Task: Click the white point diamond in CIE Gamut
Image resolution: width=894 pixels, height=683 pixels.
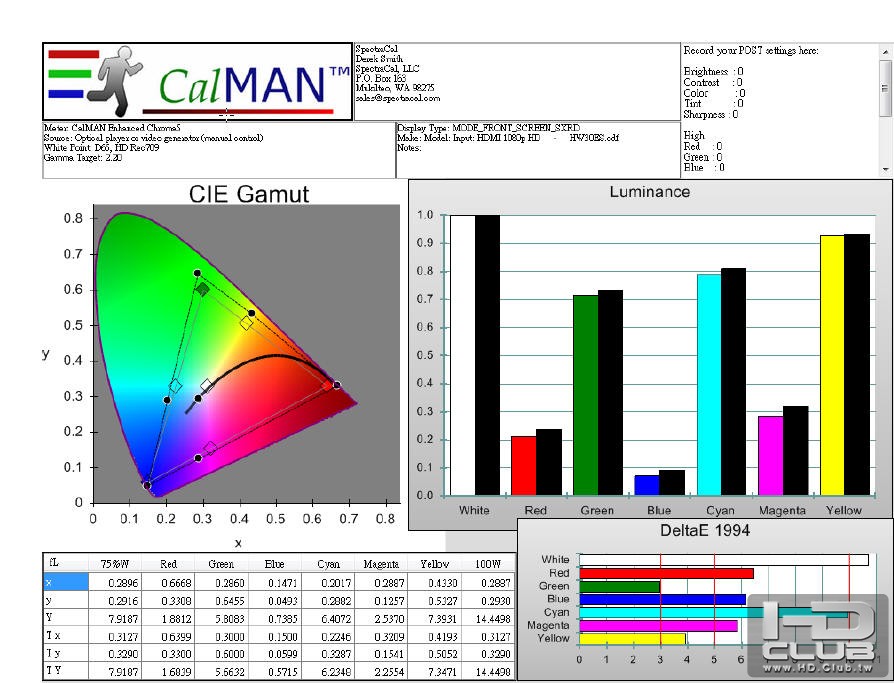Action: pyautogui.click(x=206, y=386)
